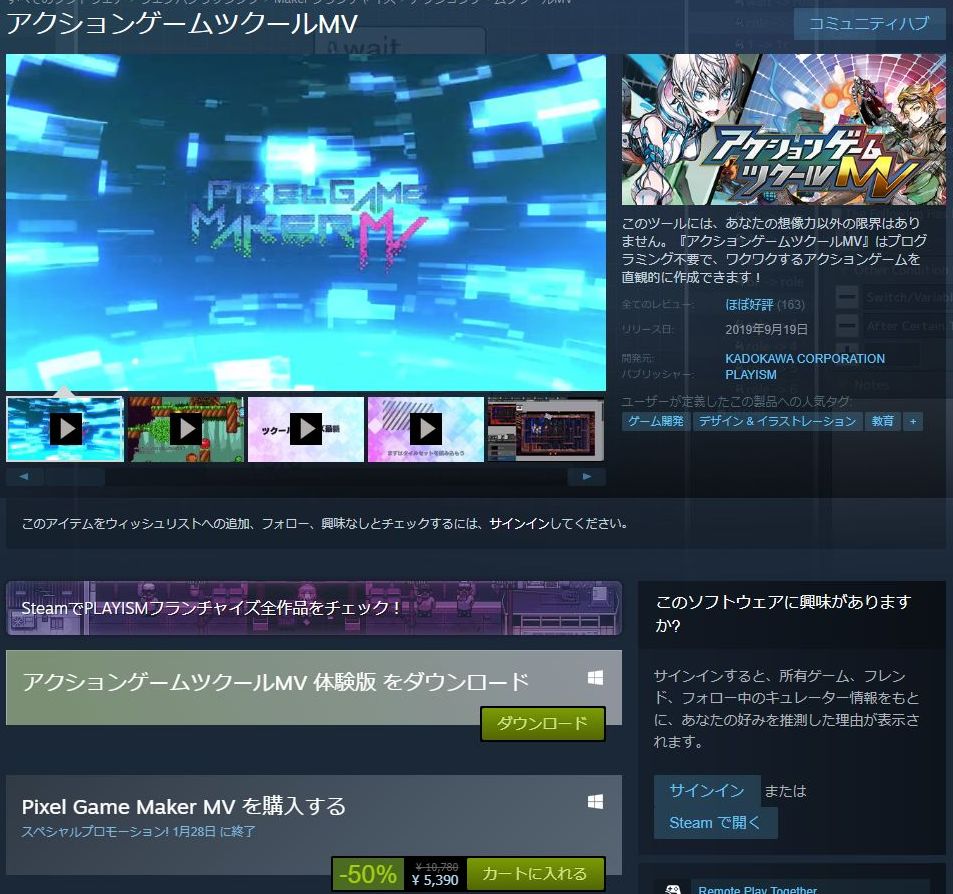953x894 pixels.
Task: Open the KADOKAWA CORPORATION developer link
Action: point(805,359)
